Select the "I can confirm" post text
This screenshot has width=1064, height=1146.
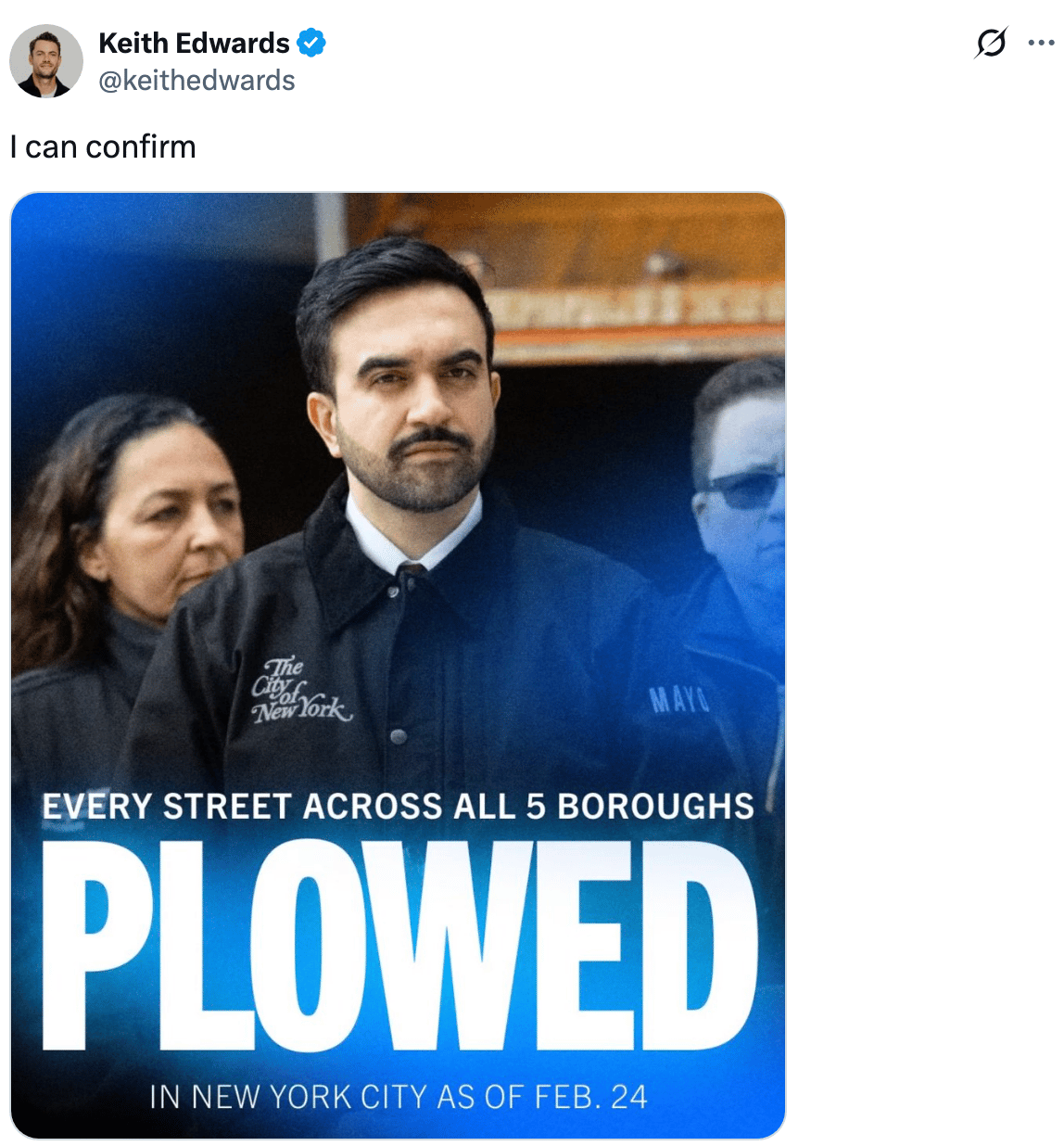click(x=103, y=146)
